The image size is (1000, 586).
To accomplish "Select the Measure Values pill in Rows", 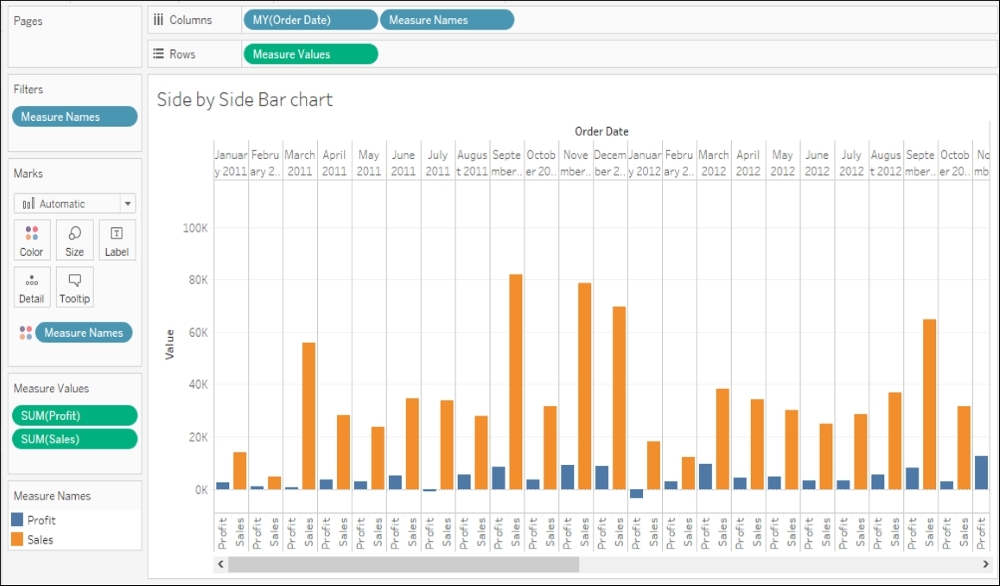I will pos(311,54).
